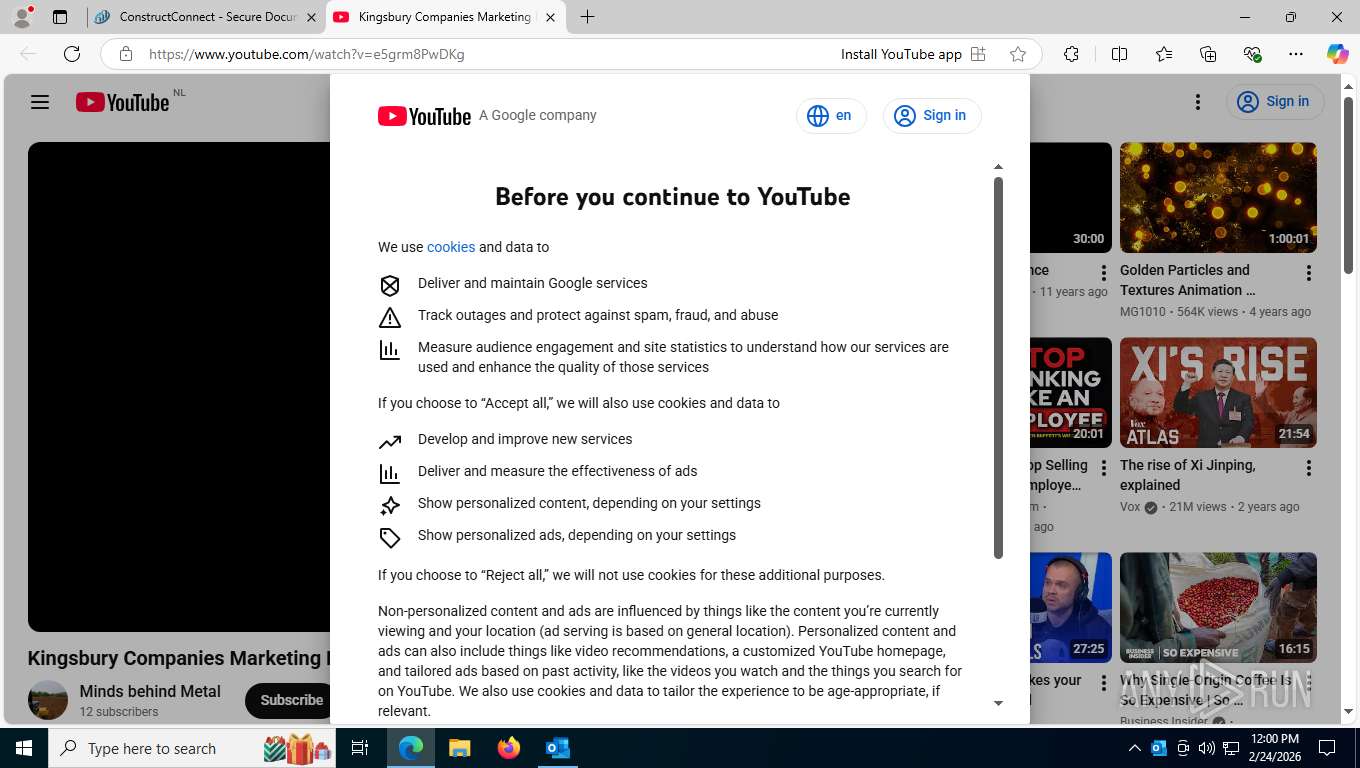This screenshot has width=1360, height=768.
Task: Click the 11 years ago video's options menu
Action: pyautogui.click(x=1103, y=273)
